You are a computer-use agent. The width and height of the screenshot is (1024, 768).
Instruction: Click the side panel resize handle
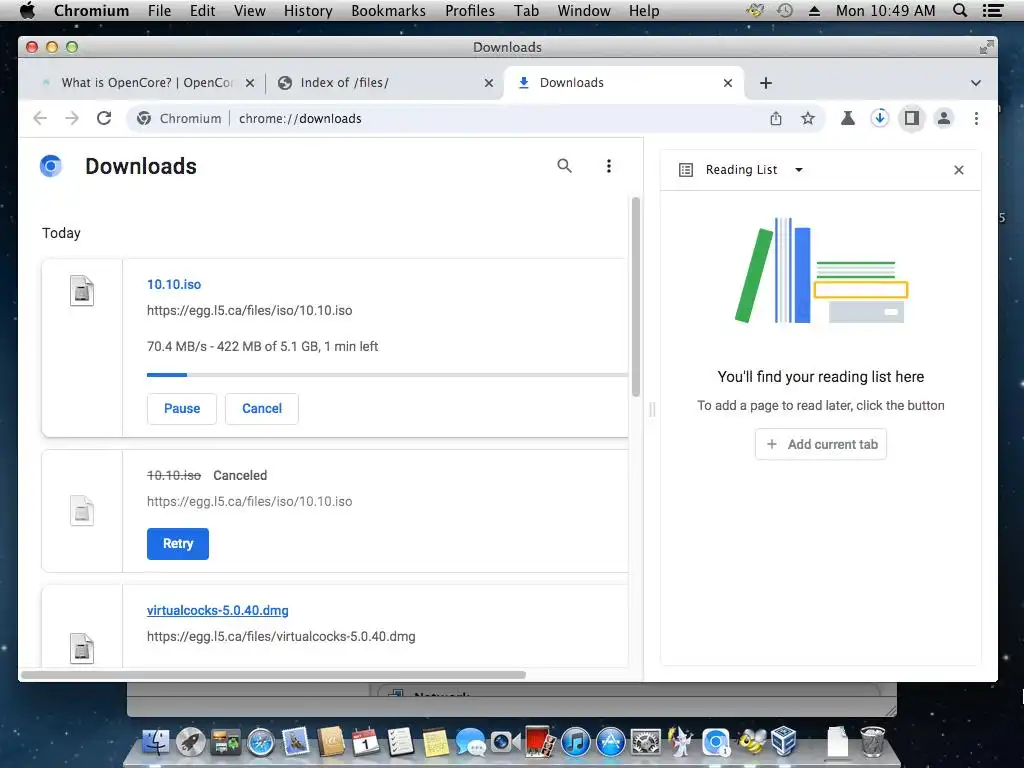pyautogui.click(x=652, y=409)
